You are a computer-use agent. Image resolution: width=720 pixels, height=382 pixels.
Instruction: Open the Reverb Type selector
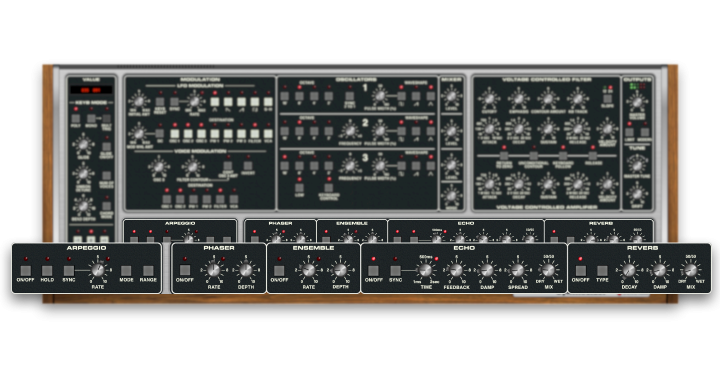602,270
